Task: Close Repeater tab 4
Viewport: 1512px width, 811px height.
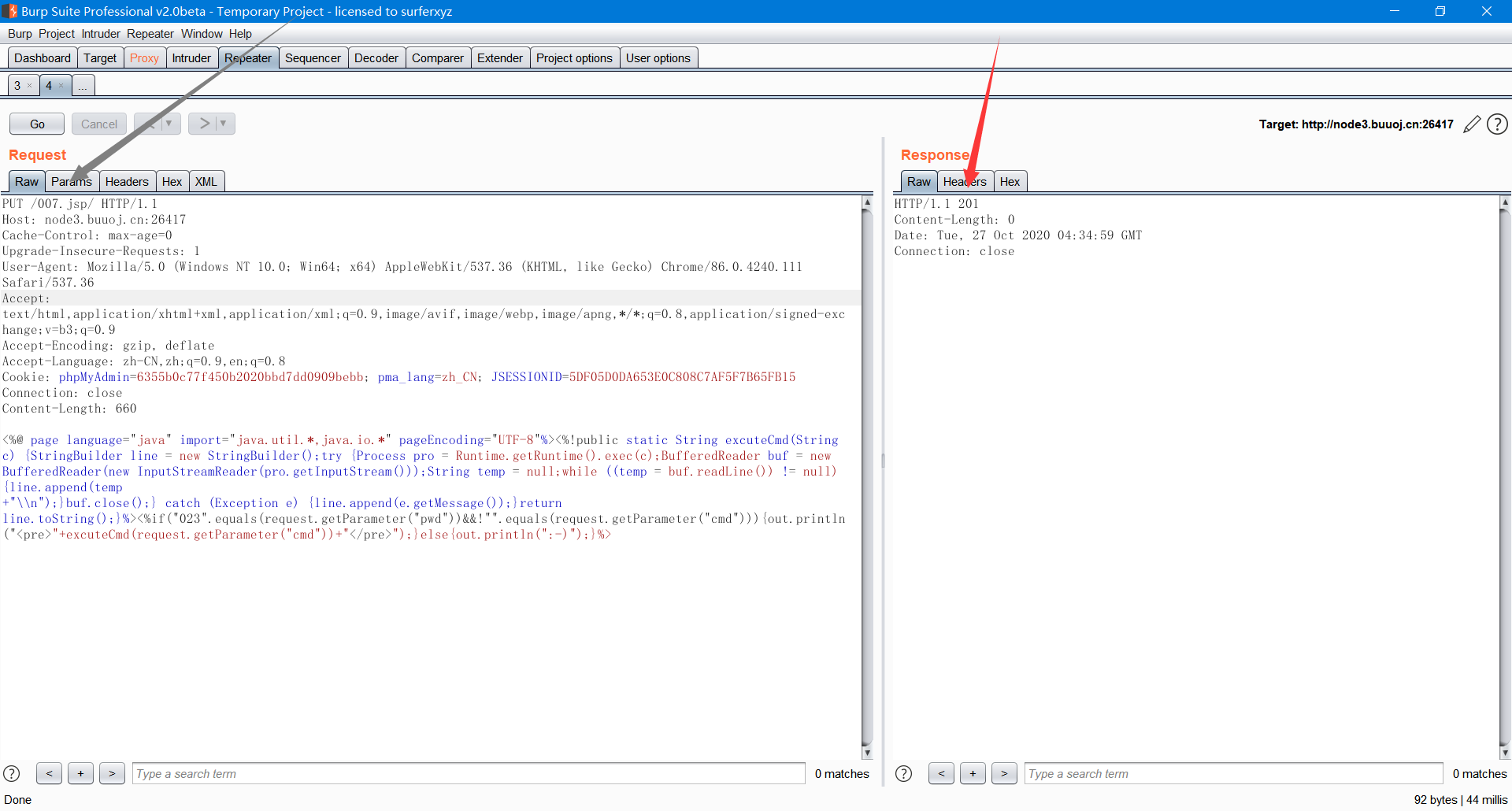Action: (x=61, y=86)
